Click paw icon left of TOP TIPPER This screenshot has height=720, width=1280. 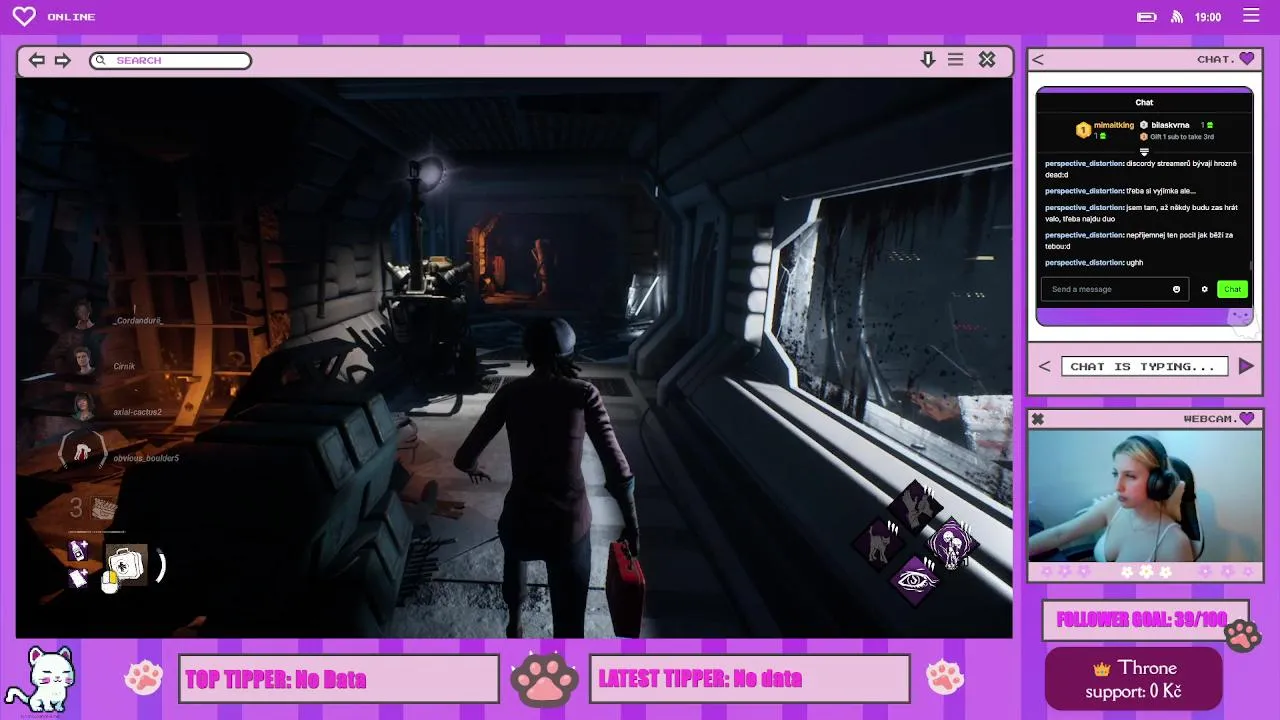click(143, 678)
